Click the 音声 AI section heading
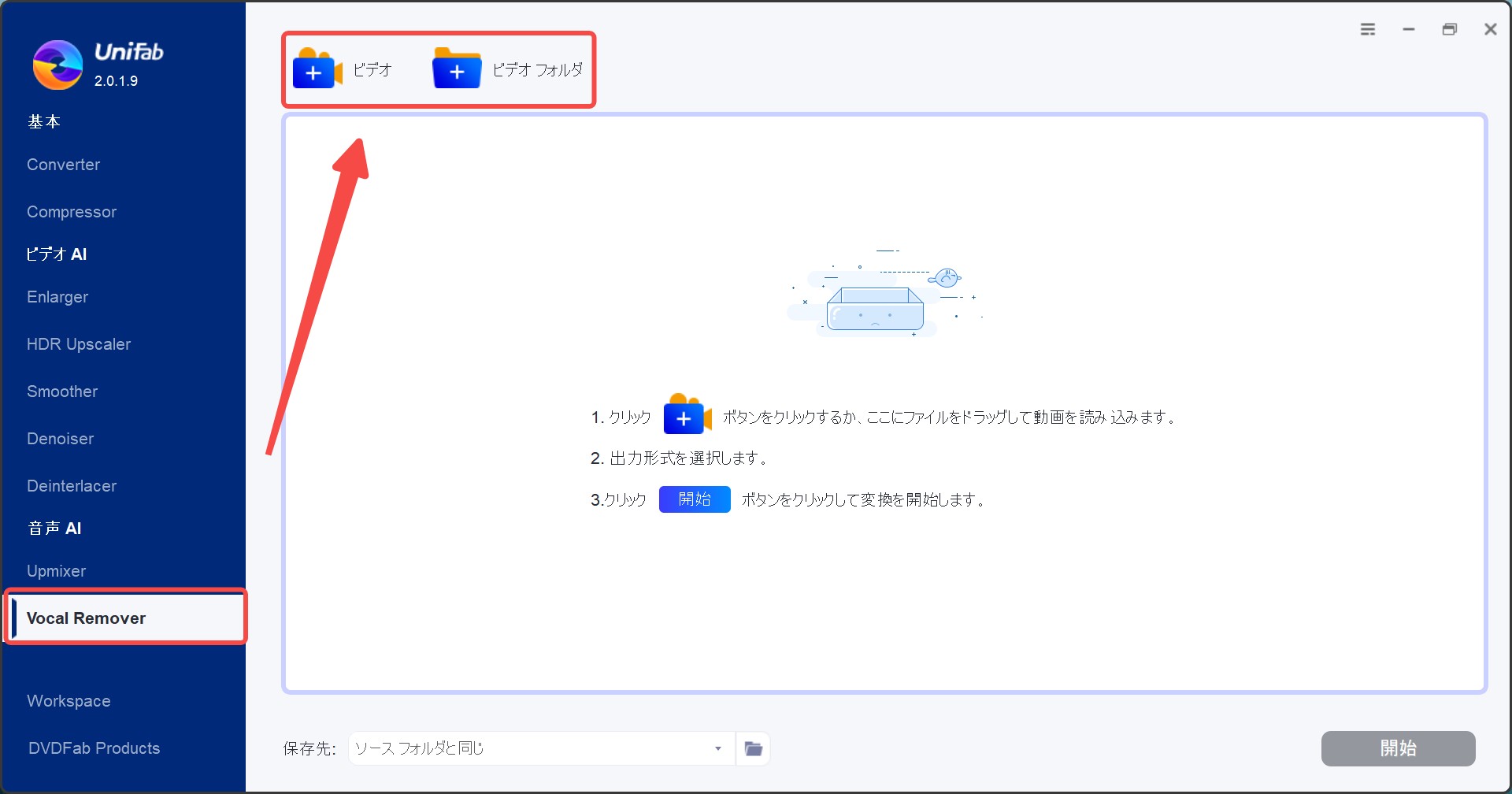This screenshot has width=1512, height=794. pyautogui.click(x=54, y=529)
